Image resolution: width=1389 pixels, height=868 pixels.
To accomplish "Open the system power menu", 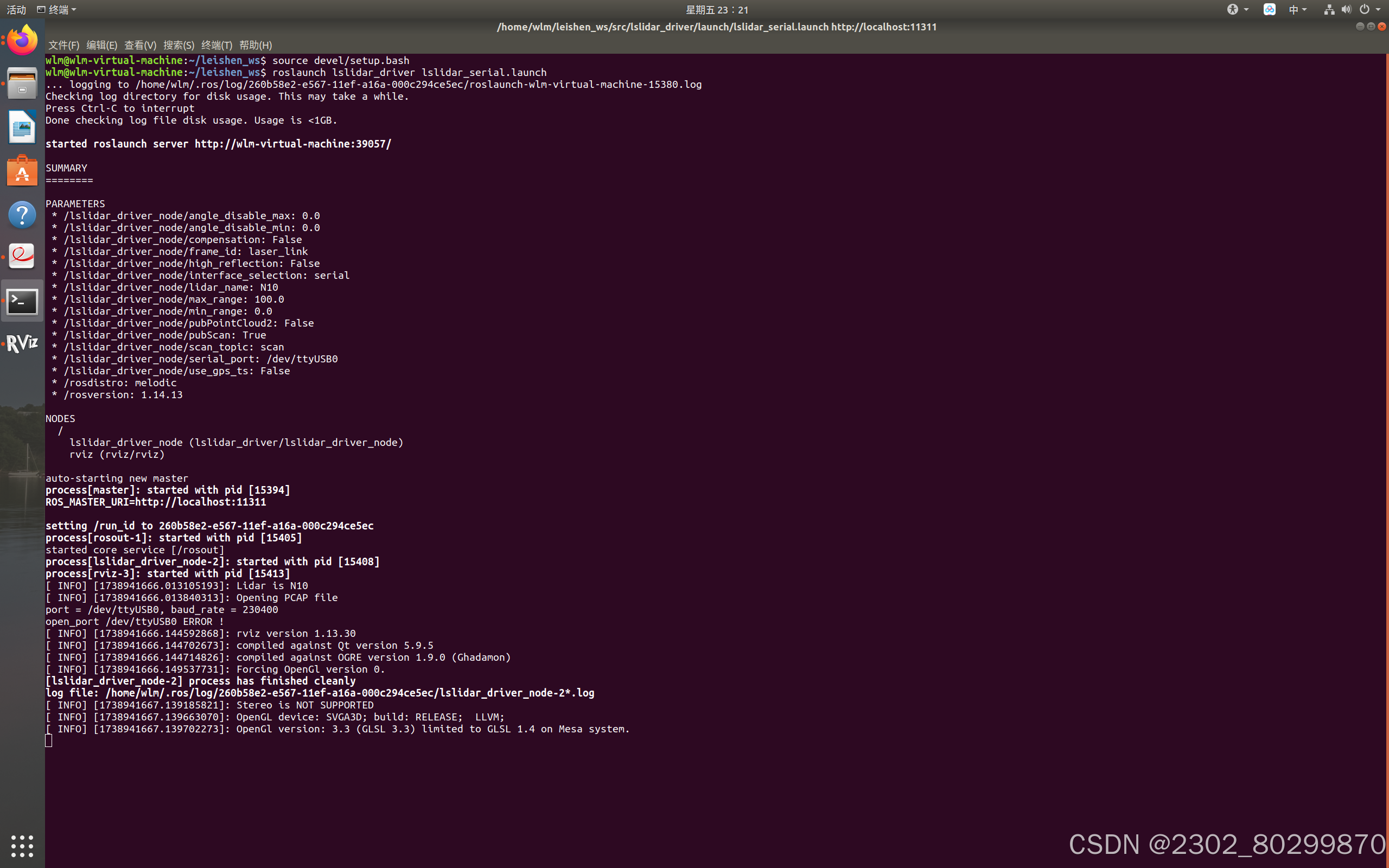I will click(x=1369, y=10).
